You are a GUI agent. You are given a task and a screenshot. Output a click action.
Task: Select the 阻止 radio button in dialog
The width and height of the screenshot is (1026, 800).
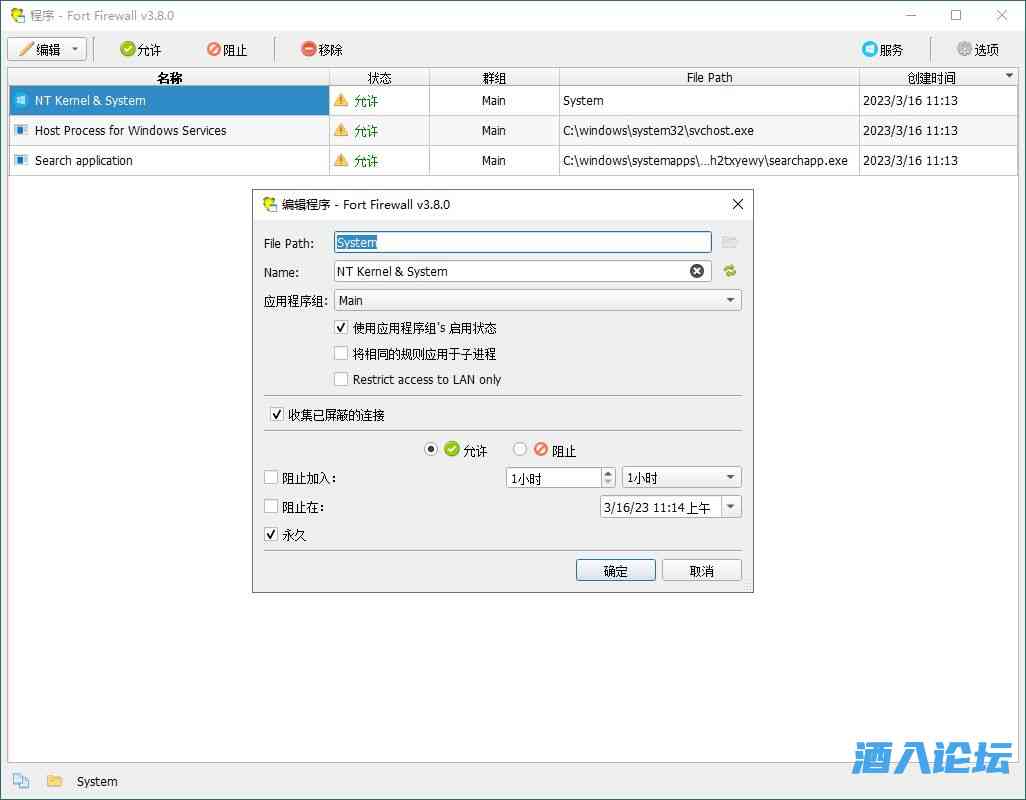pos(520,450)
